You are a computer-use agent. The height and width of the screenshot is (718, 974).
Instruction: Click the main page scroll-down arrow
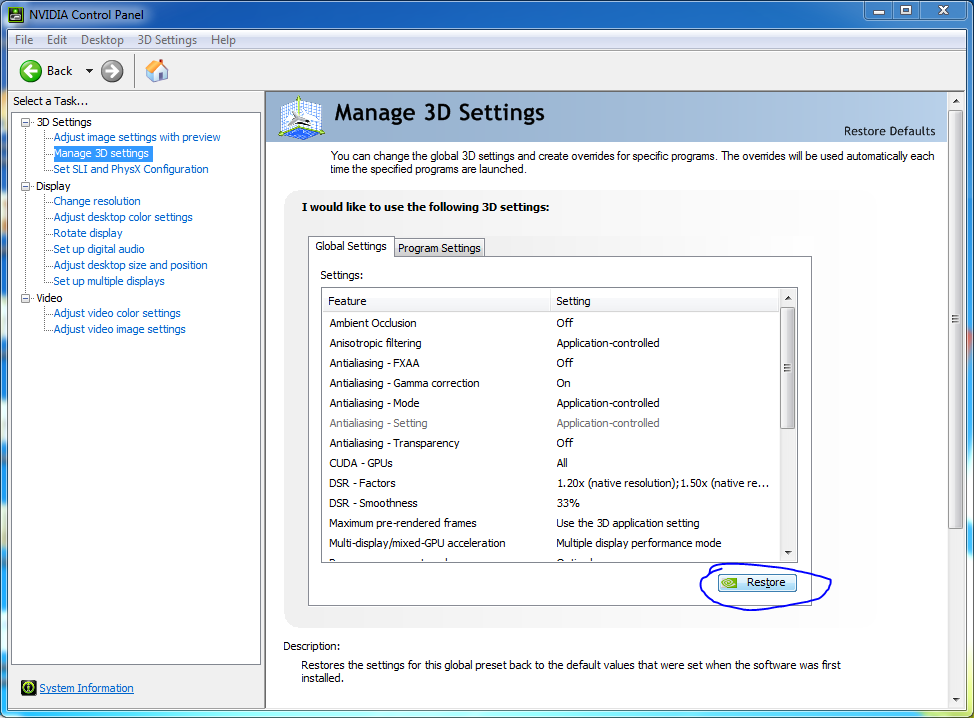pos(955,699)
